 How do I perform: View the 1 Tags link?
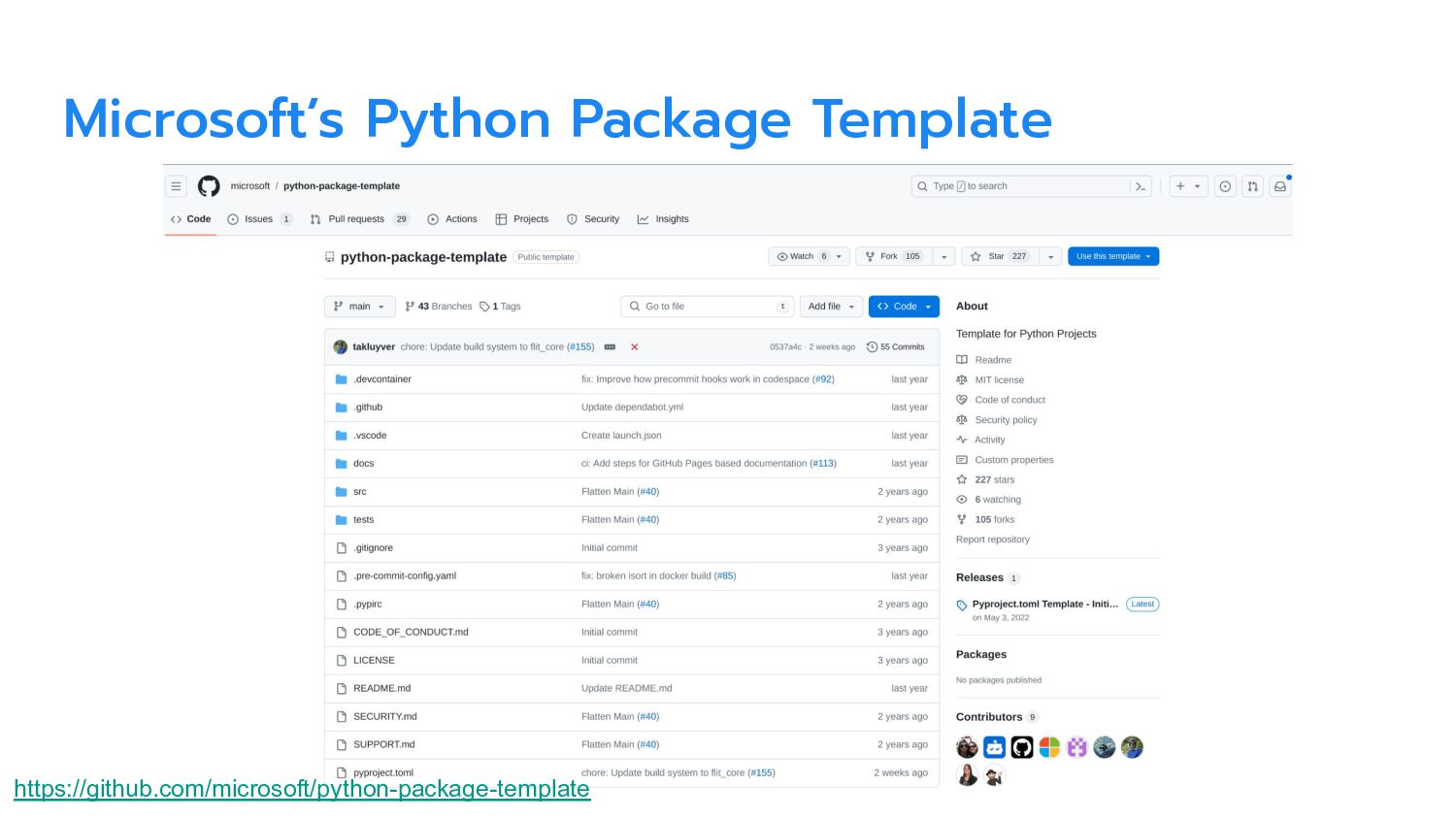coord(500,307)
